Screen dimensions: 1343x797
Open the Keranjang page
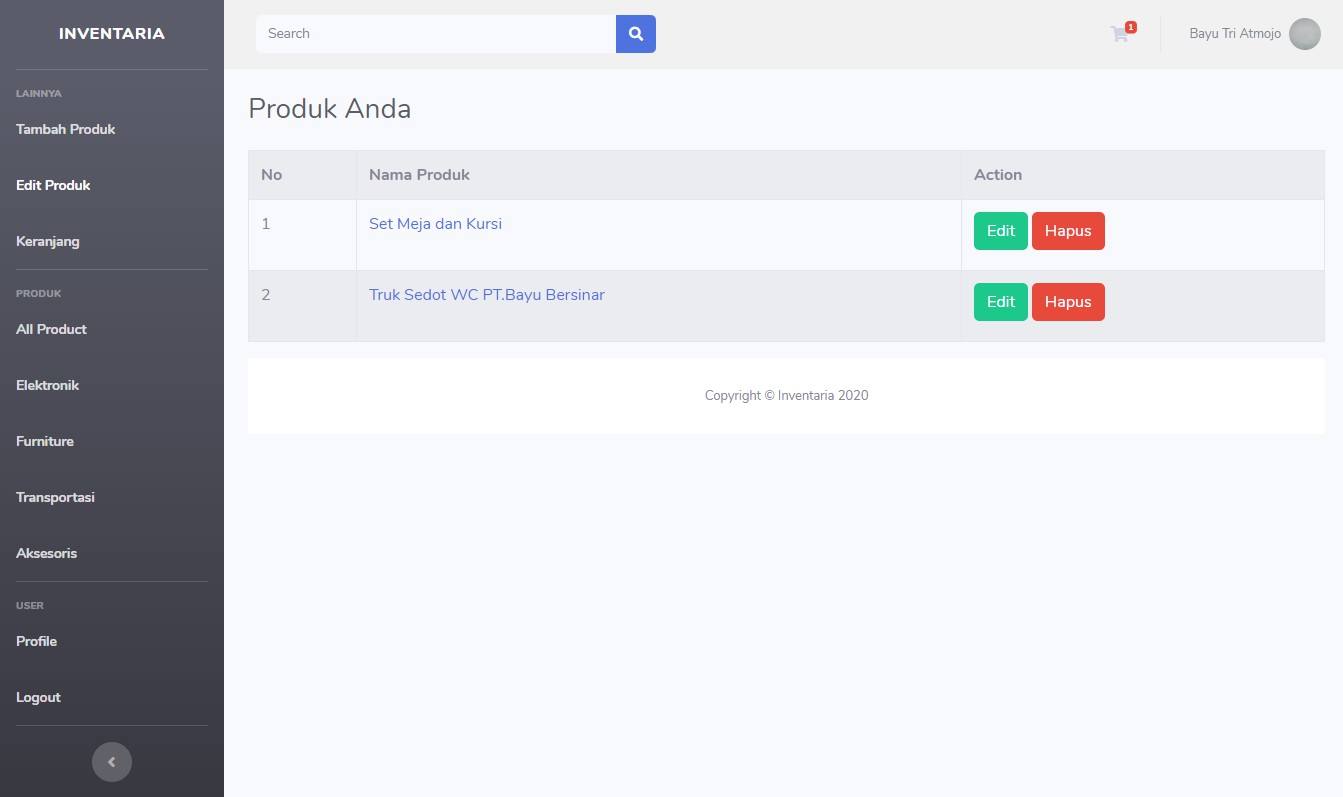pyautogui.click(x=47, y=241)
